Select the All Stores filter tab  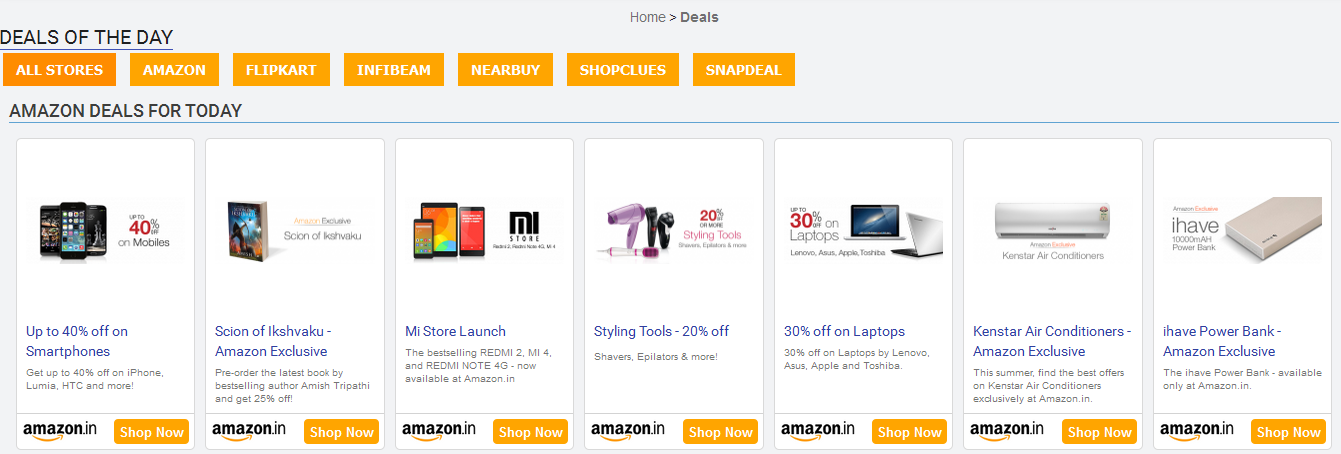59,70
